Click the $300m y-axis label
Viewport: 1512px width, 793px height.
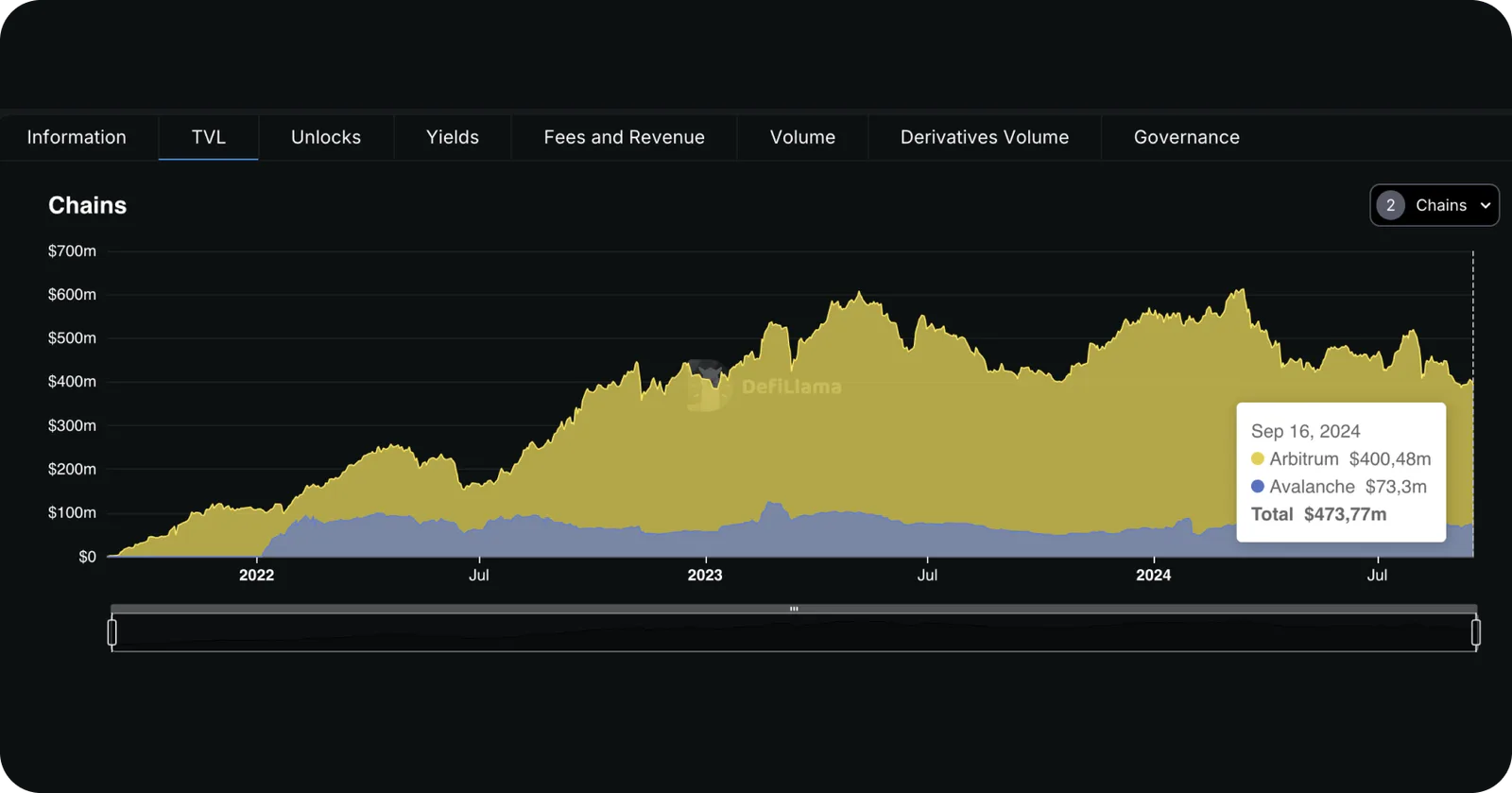72,425
